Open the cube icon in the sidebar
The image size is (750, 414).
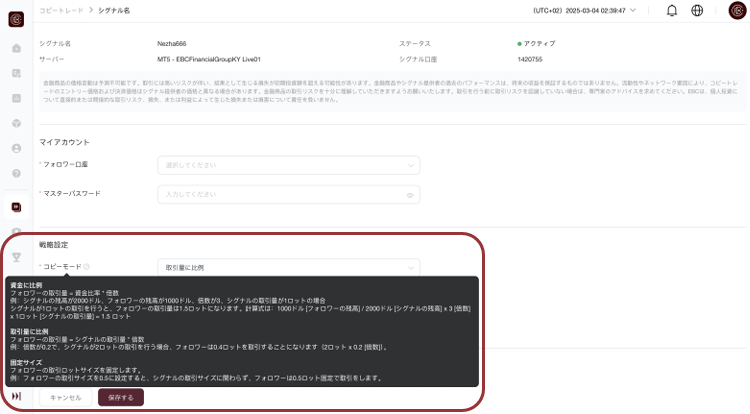point(16,123)
